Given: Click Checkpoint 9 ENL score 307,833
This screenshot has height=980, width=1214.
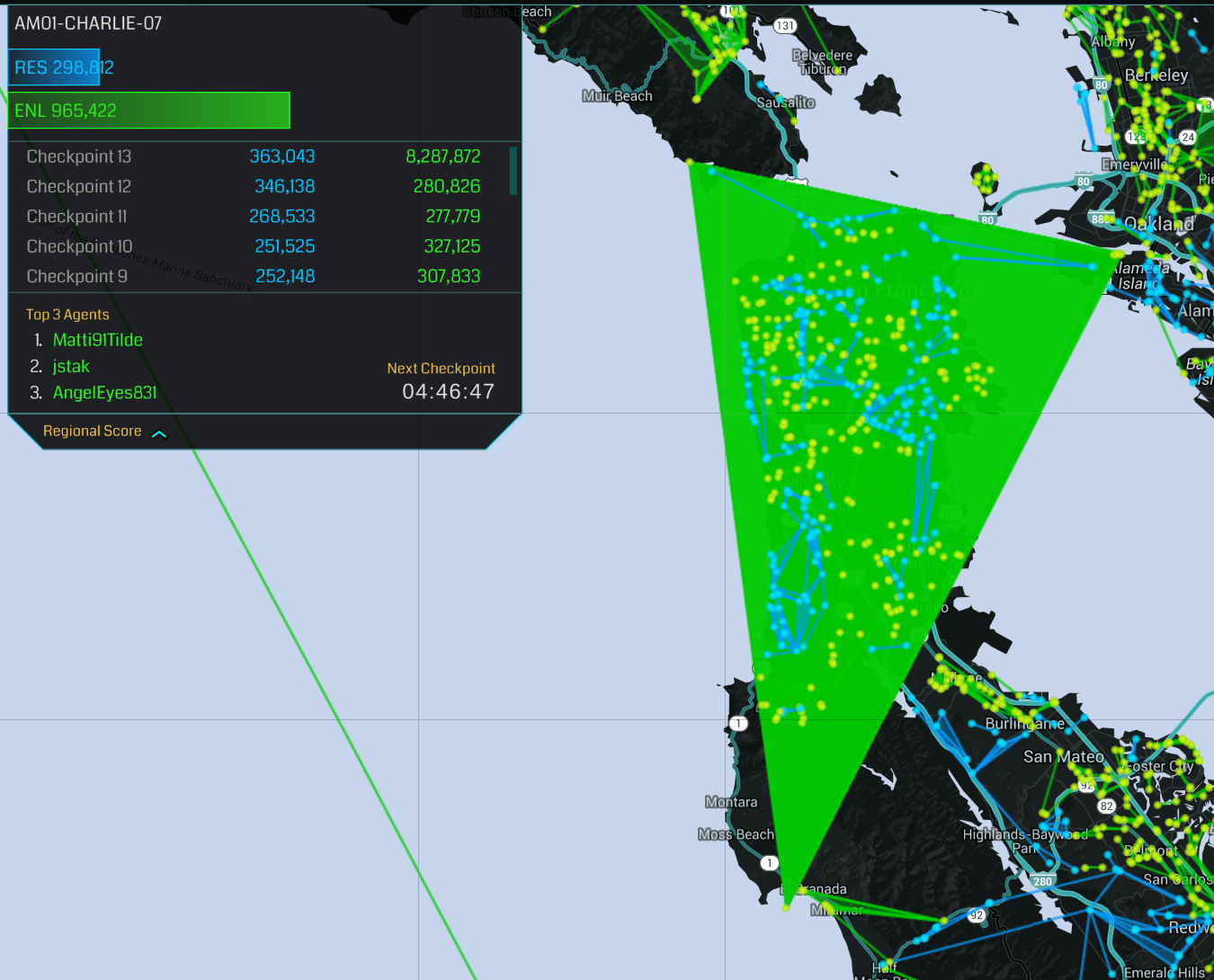Looking at the screenshot, I should click(x=449, y=276).
